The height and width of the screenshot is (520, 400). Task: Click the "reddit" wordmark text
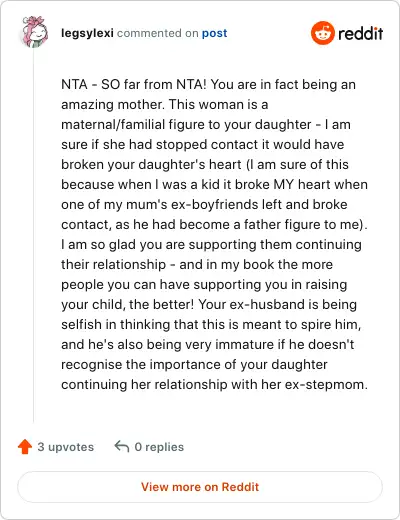tap(360, 33)
